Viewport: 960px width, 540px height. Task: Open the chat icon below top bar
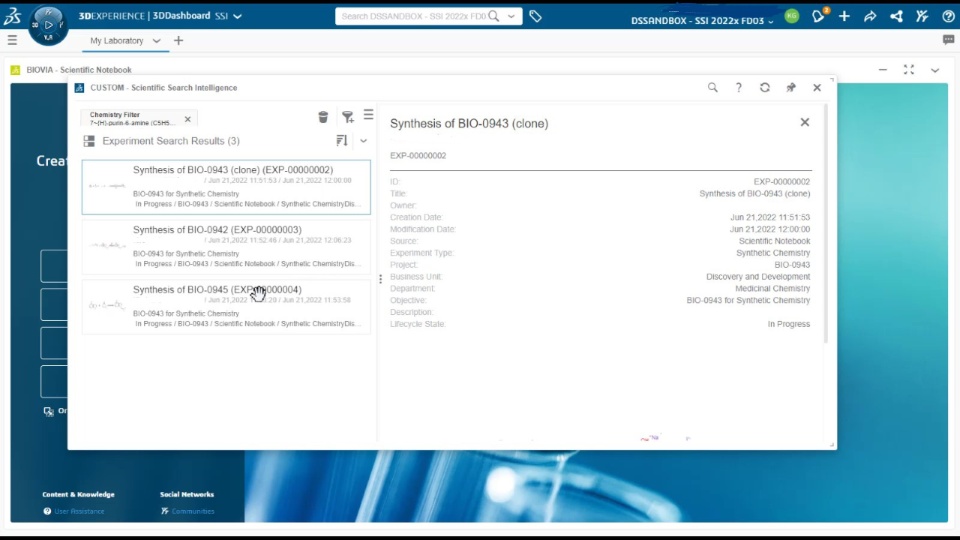[x=948, y=40]
